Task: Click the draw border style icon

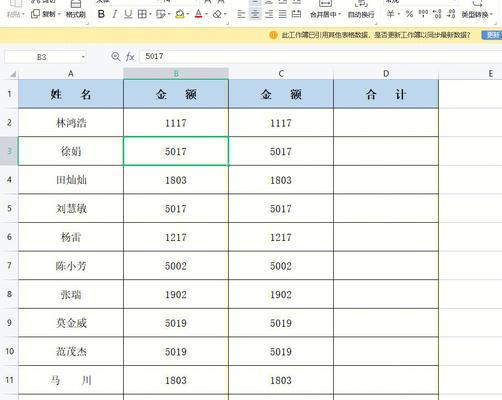Action: 161,14
